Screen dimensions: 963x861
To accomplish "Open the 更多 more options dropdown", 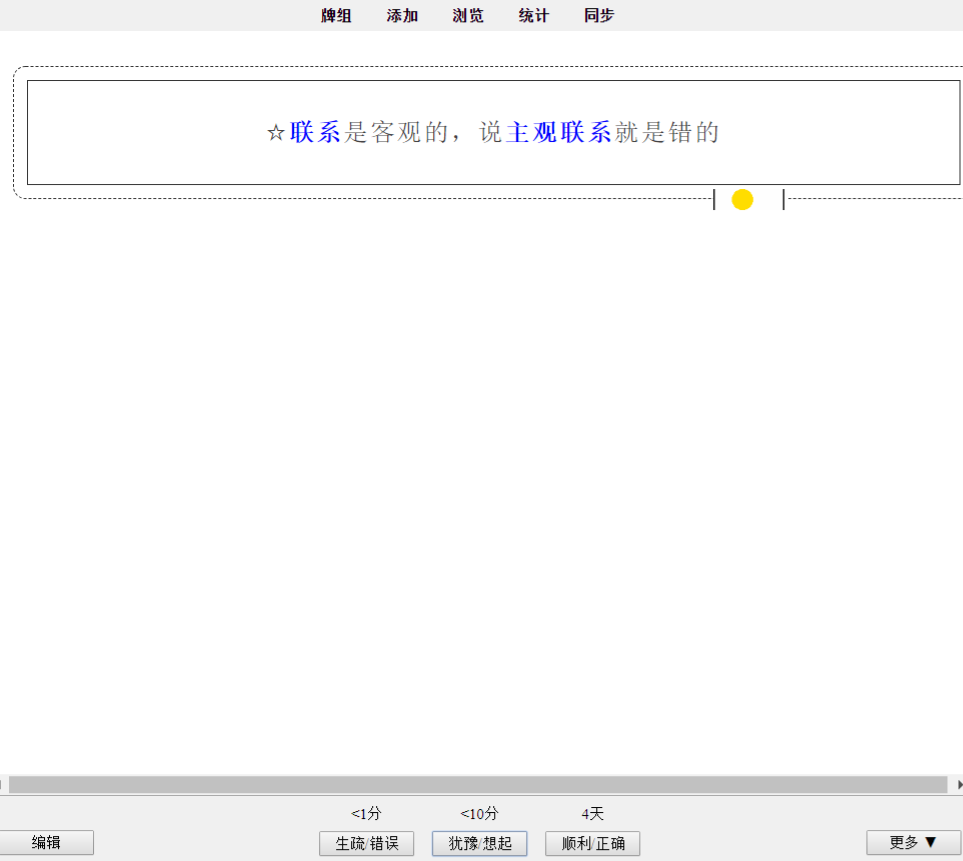I will 913,842.
